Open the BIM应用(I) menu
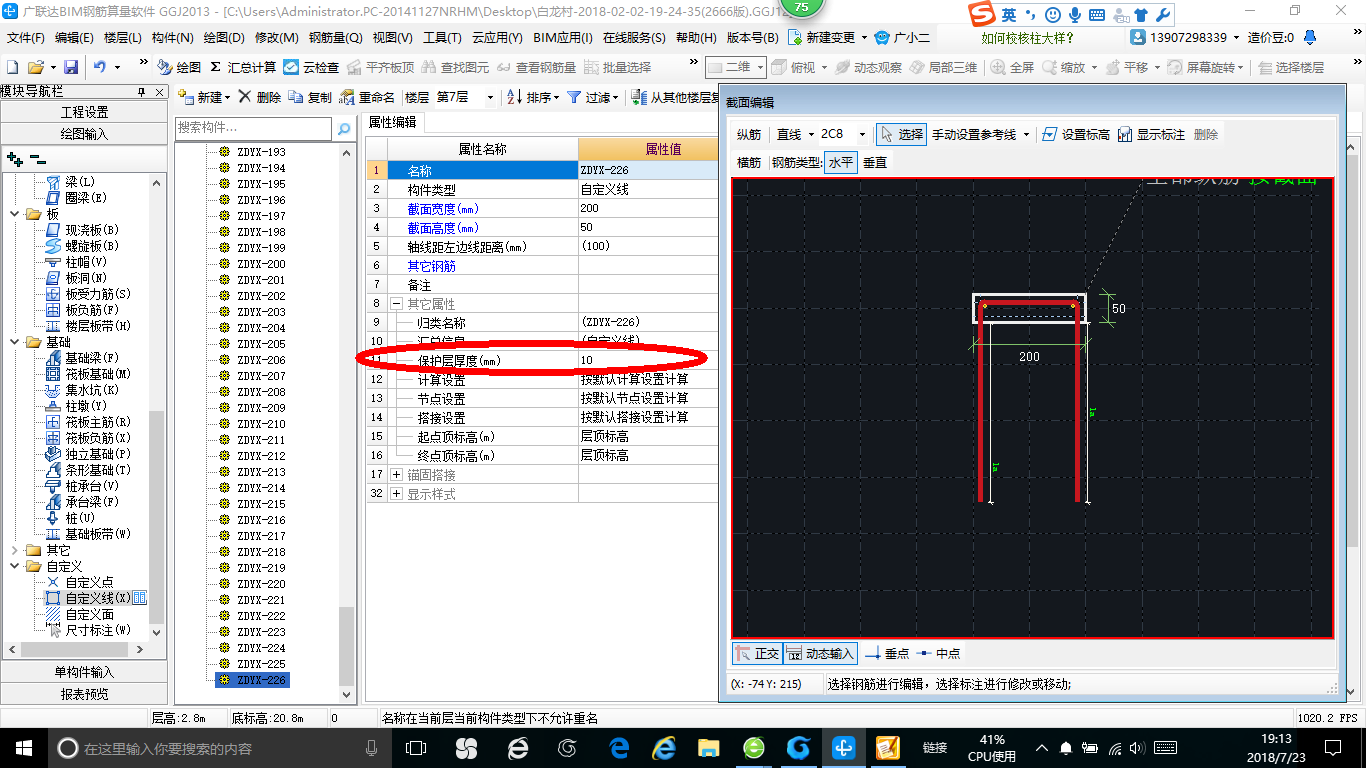The height and width of the screenshot is (768, 1366). [563, 37]
